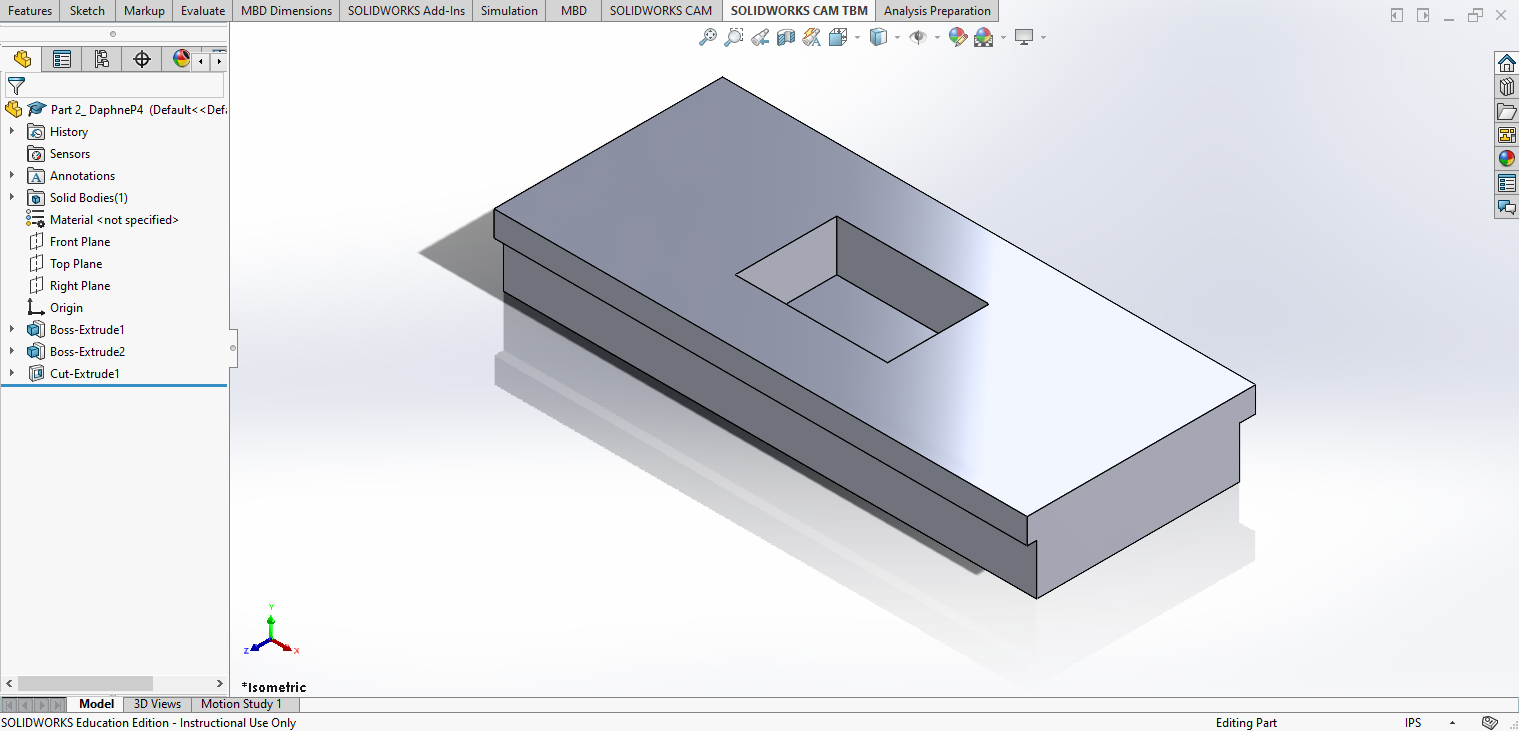Open View Settings dropdown arrow
Viewport: 1519px width, 731px height.
(1043, 38)
